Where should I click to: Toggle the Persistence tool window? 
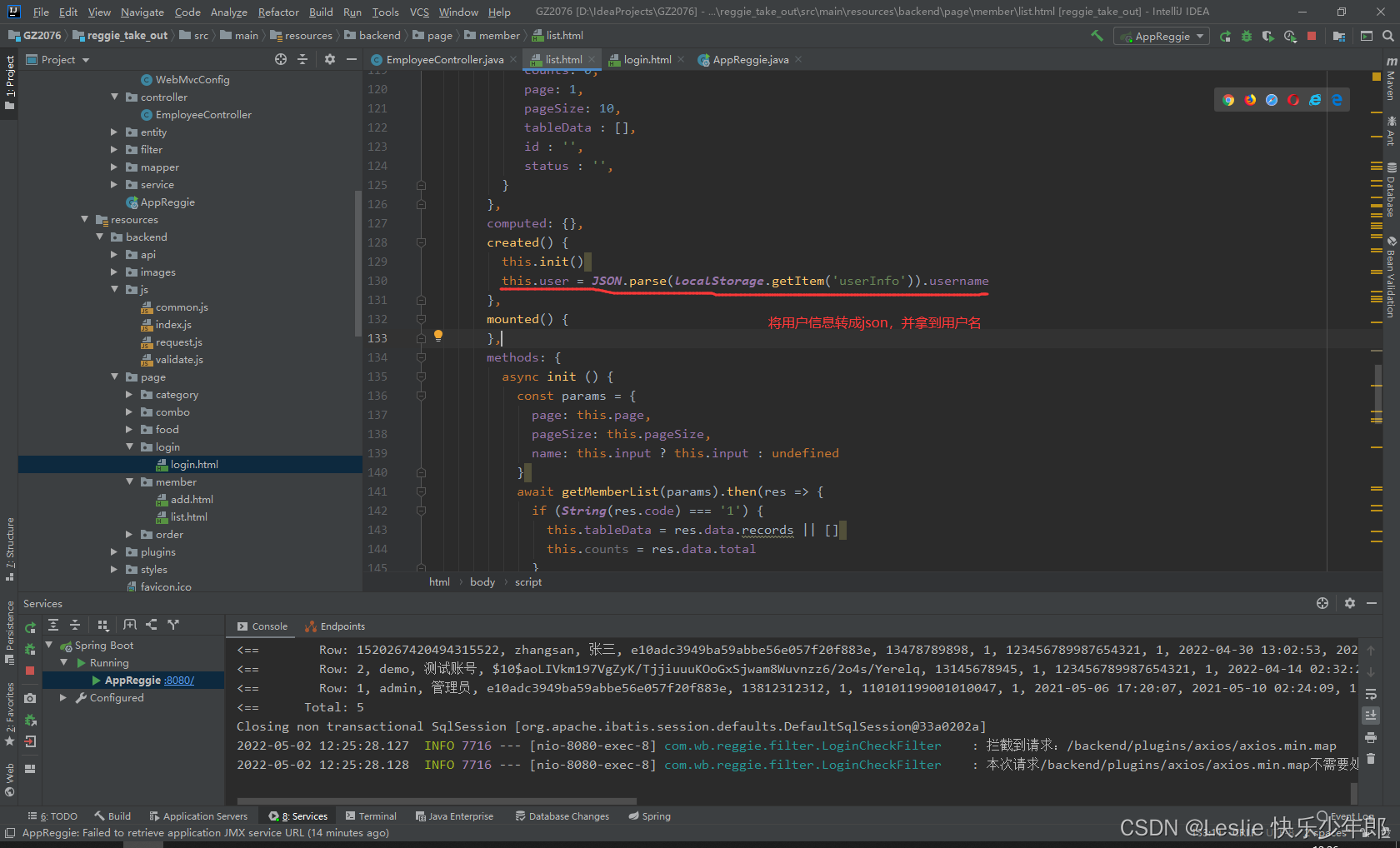point(9,632)
